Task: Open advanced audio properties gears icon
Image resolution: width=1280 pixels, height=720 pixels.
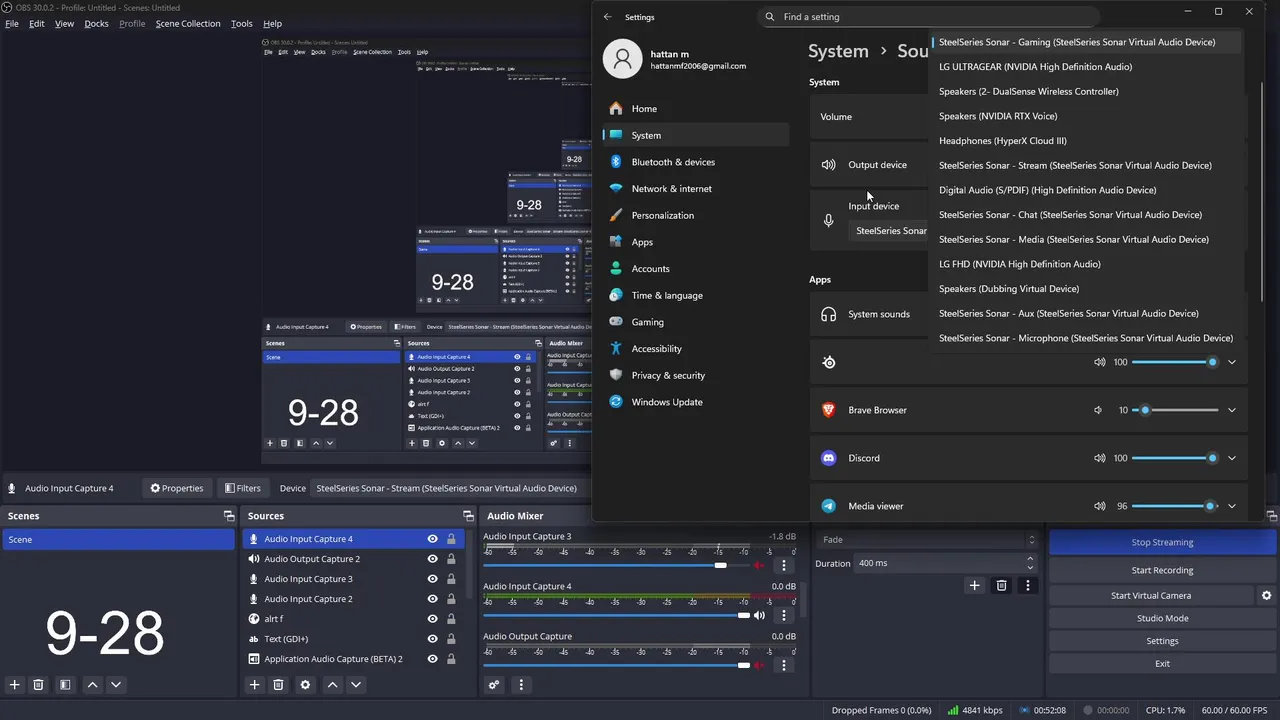Action: (494, 685)
